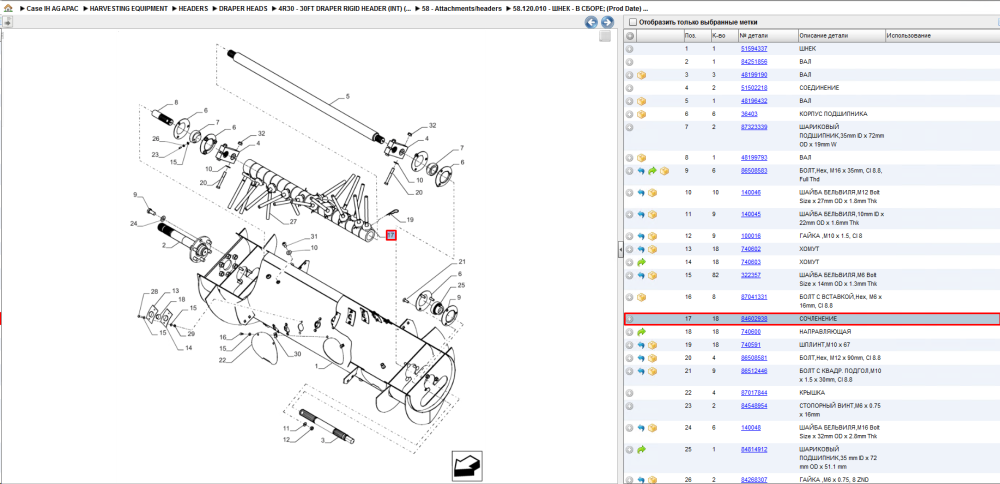
Task: Select 'НАПРАВЛЯЮЩАЯ' description text
Action: [x=825, y=332]
